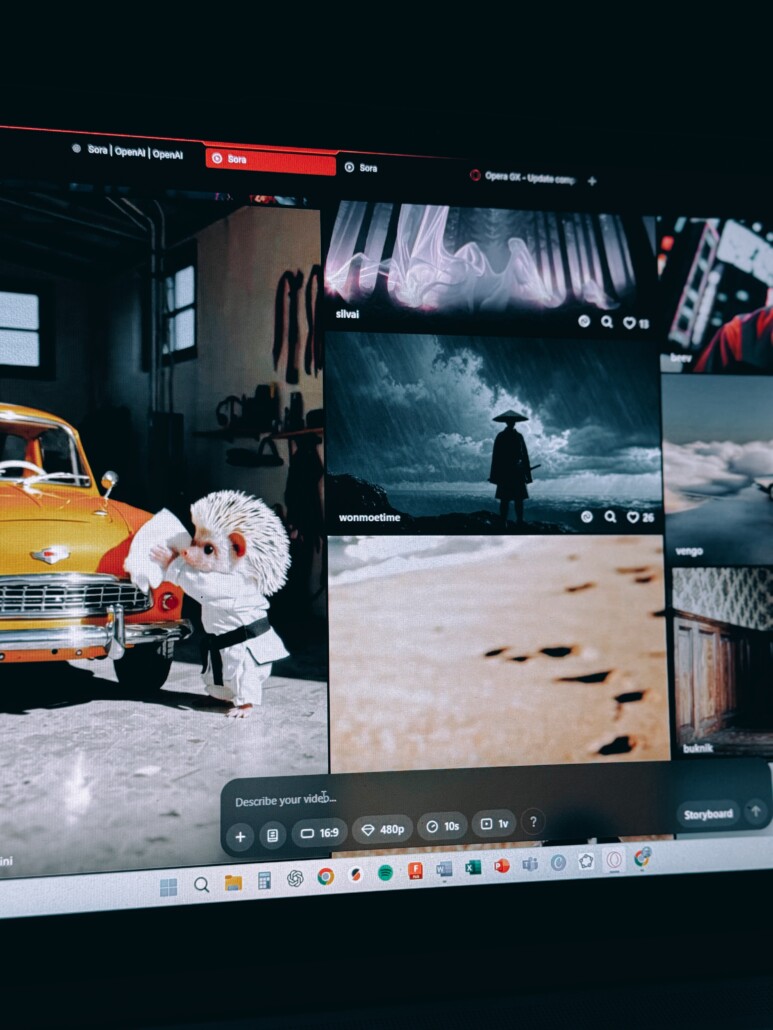Open the help question mark button

(x=533, y=822)
